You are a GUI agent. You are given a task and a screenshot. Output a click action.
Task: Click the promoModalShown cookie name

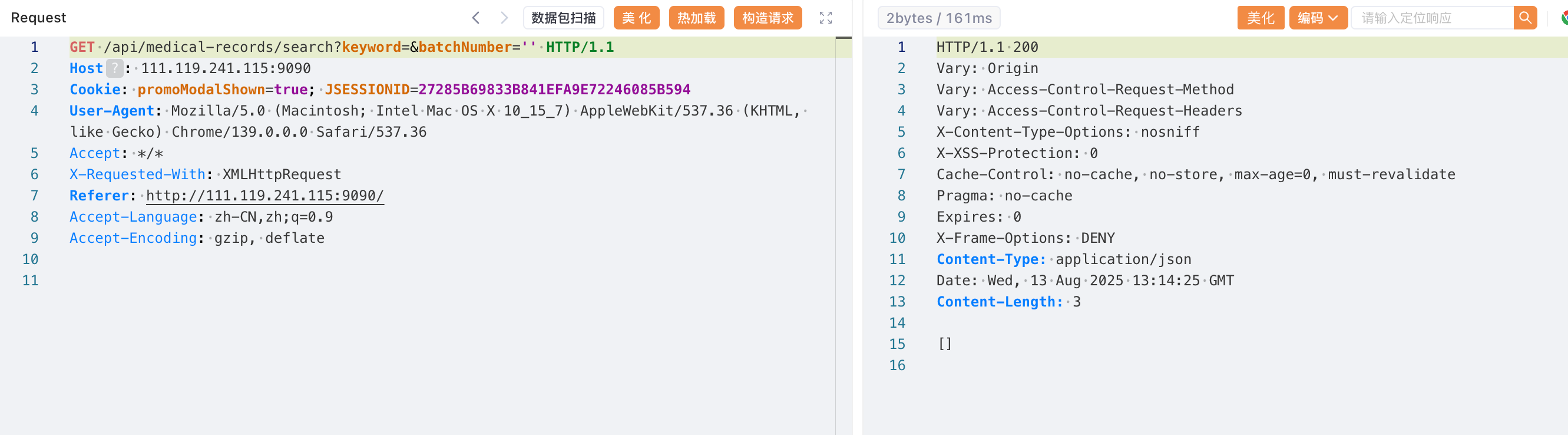(201, 90)
